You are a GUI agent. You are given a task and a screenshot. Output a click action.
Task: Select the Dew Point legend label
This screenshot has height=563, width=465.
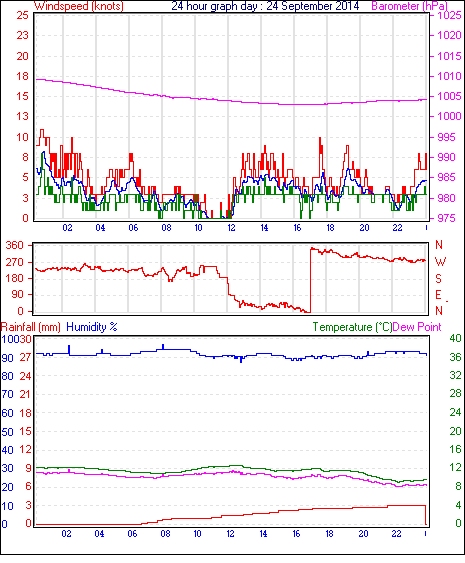pos(417,327)
